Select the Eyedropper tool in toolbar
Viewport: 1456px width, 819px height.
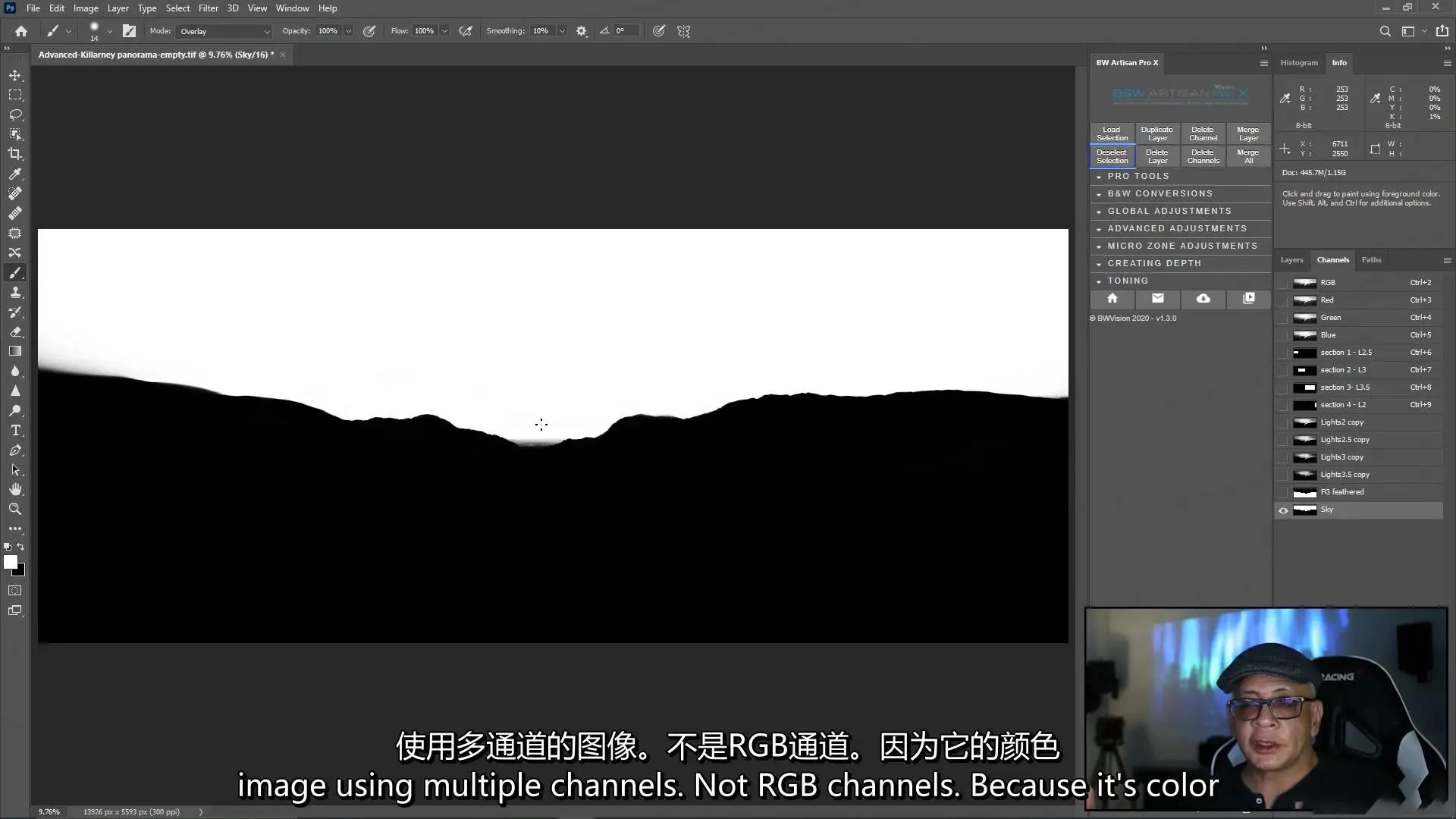(x=15, y=174)
